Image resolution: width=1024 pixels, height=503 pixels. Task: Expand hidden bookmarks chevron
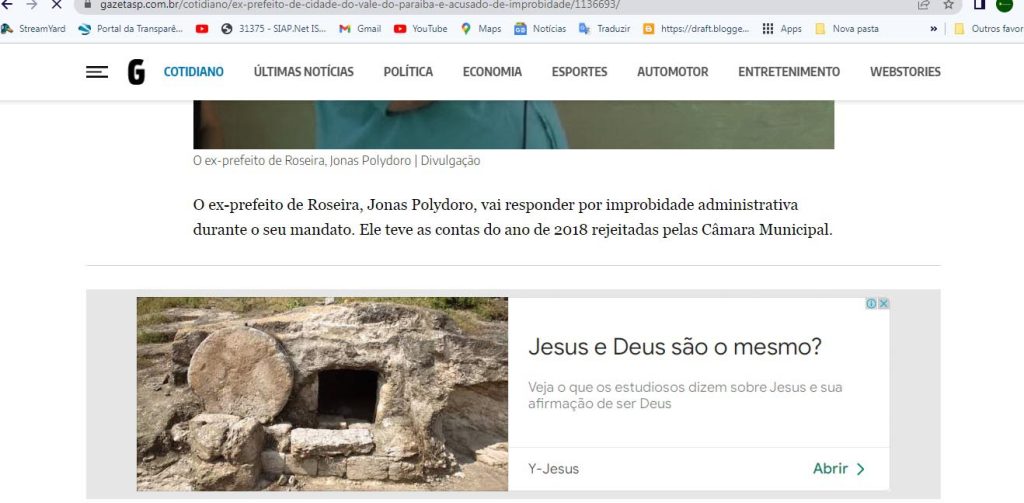[x=934, y=29]
